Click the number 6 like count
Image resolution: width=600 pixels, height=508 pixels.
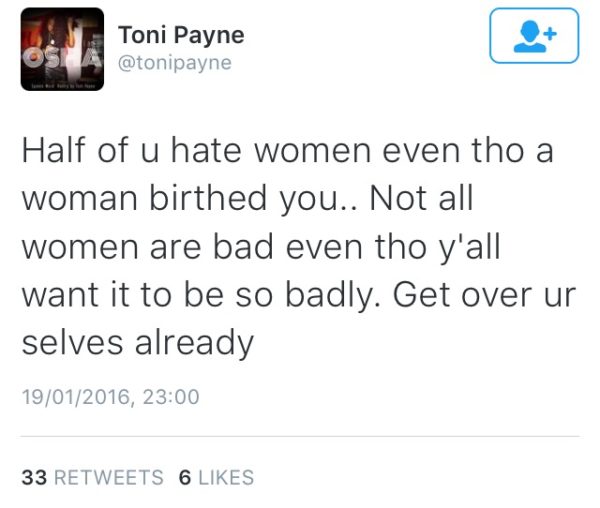point(185,477)
